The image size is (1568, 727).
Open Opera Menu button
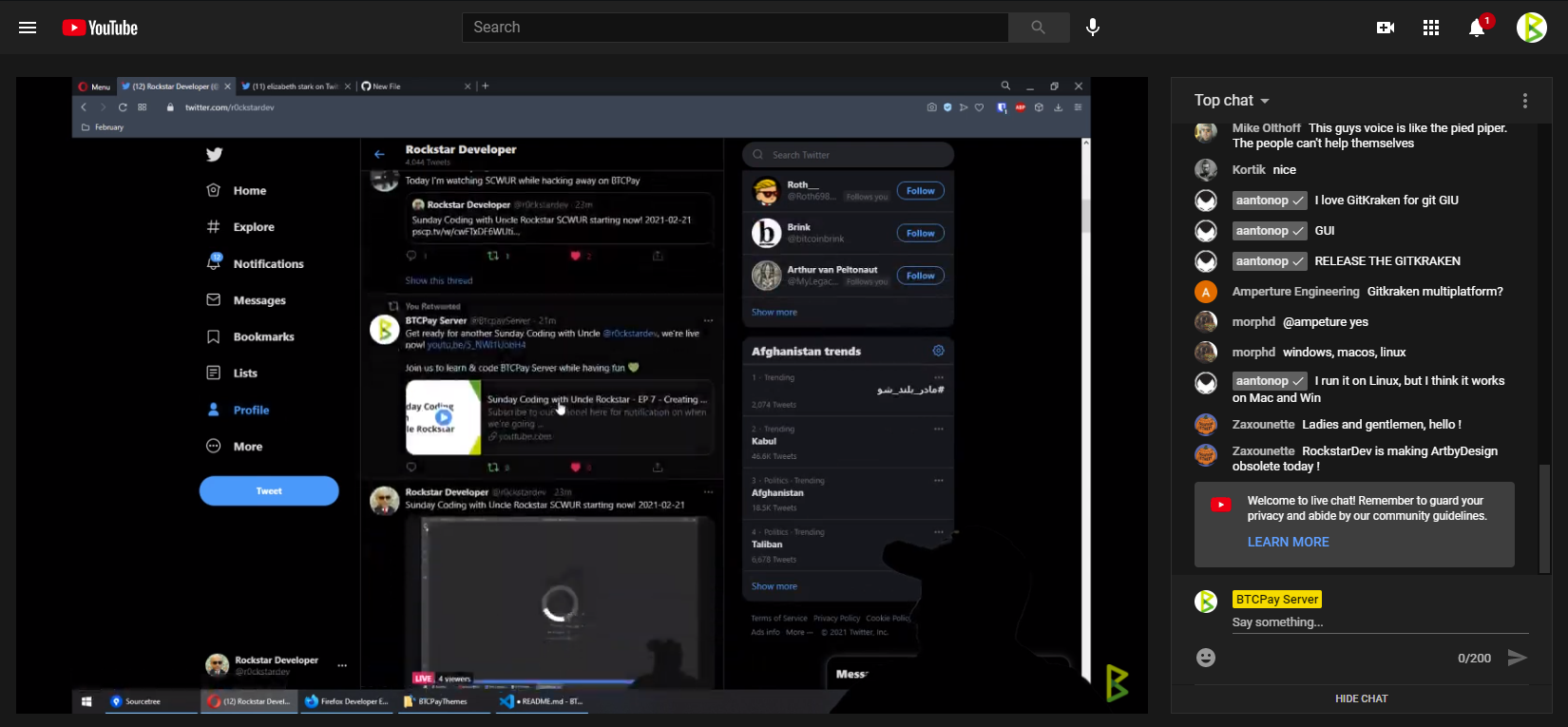[94, 86]
